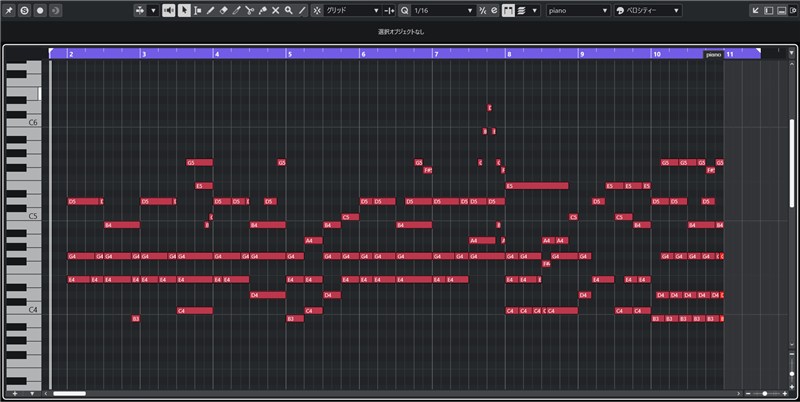Select the Line tool
This screenshot has width=800, height=402.
pos(302,10)
